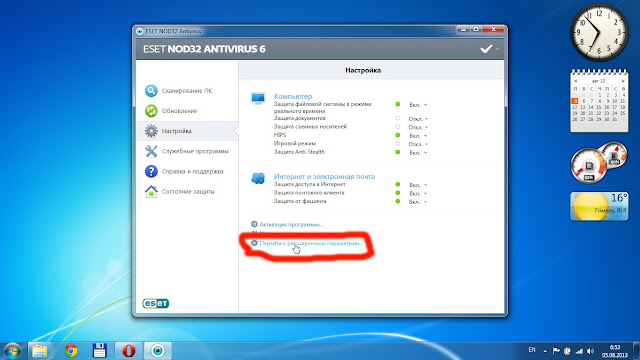Click the Настройка gear icon in sidebar
The image size is (640, 360).
tap(151, 131)
